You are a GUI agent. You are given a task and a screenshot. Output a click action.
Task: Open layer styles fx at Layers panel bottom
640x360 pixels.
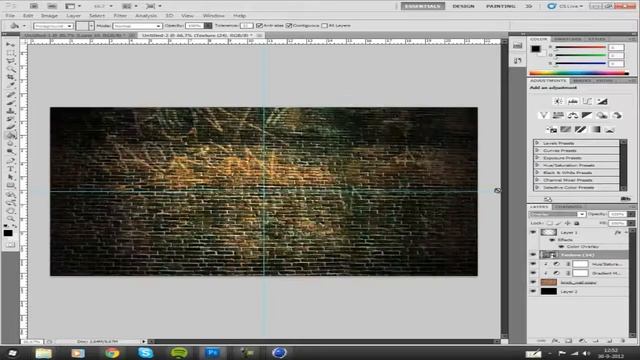[555, 340]
